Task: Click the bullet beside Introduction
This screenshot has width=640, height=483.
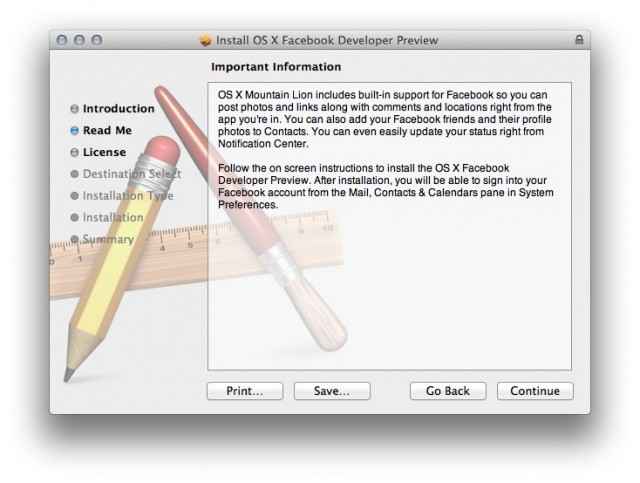Action: [74, 109]
